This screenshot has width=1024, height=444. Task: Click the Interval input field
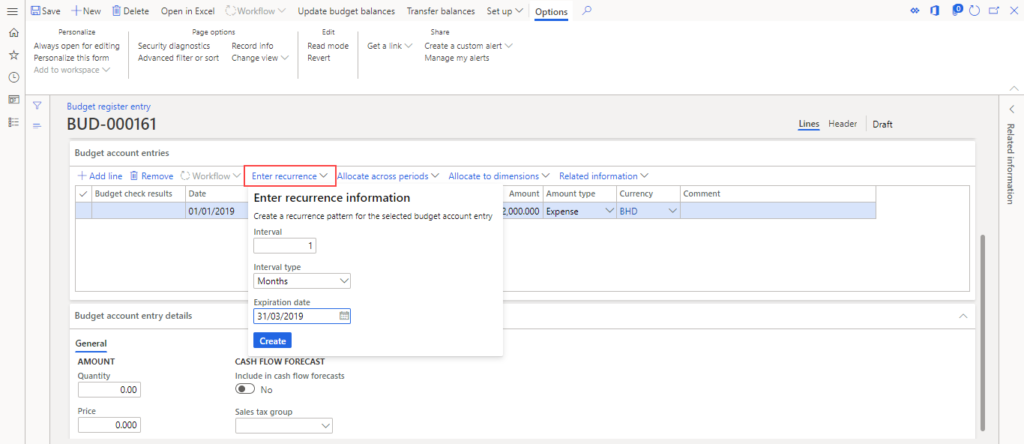click(x=285, y=246)
